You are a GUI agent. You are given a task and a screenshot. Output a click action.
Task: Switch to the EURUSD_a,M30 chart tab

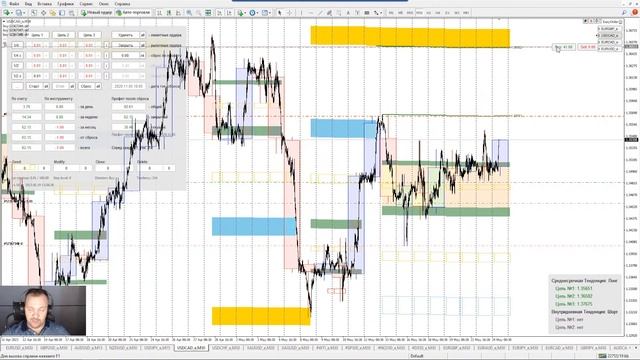(x=18, y=348)
